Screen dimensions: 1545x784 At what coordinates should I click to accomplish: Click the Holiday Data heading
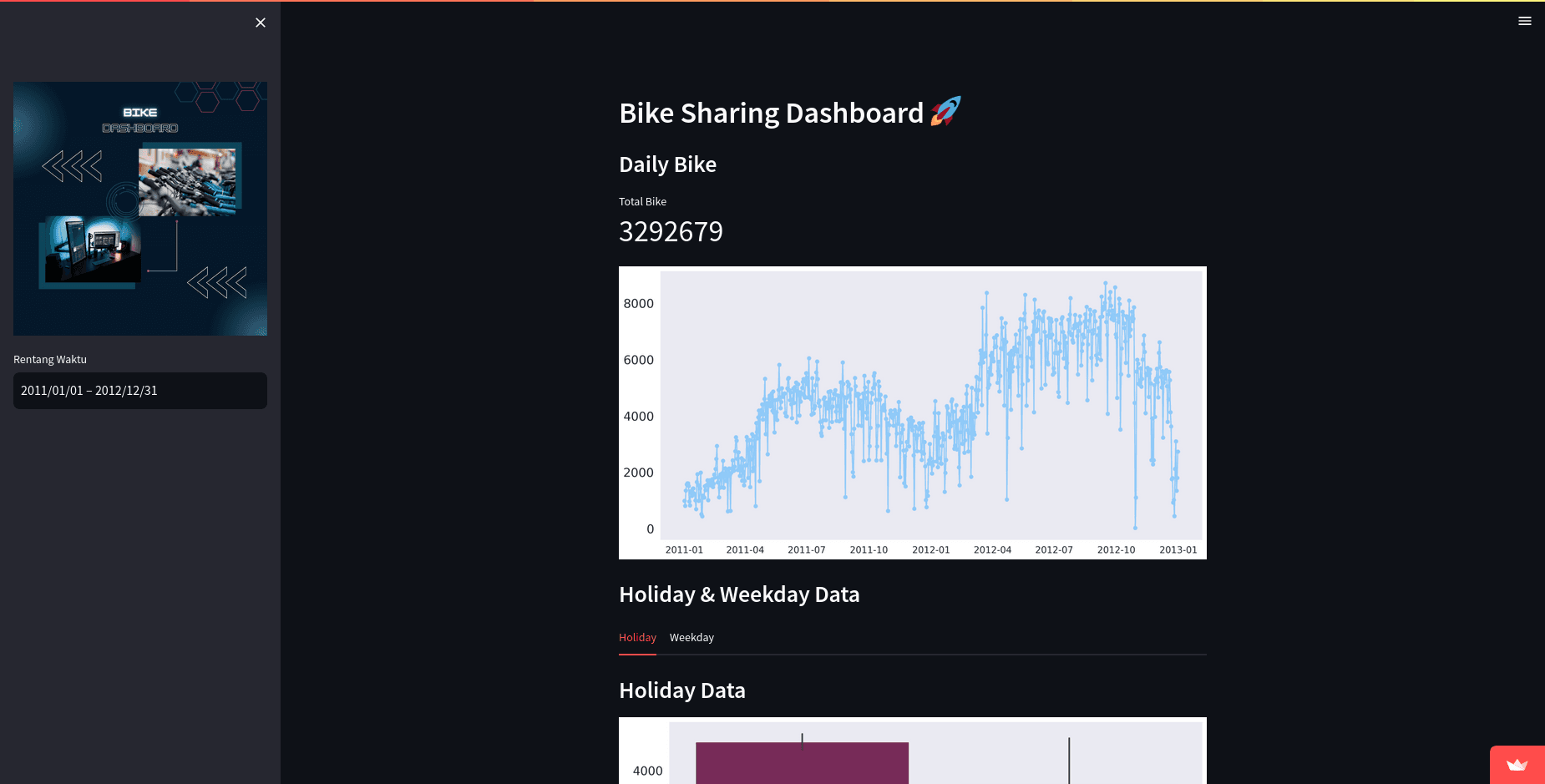point(682,690)
